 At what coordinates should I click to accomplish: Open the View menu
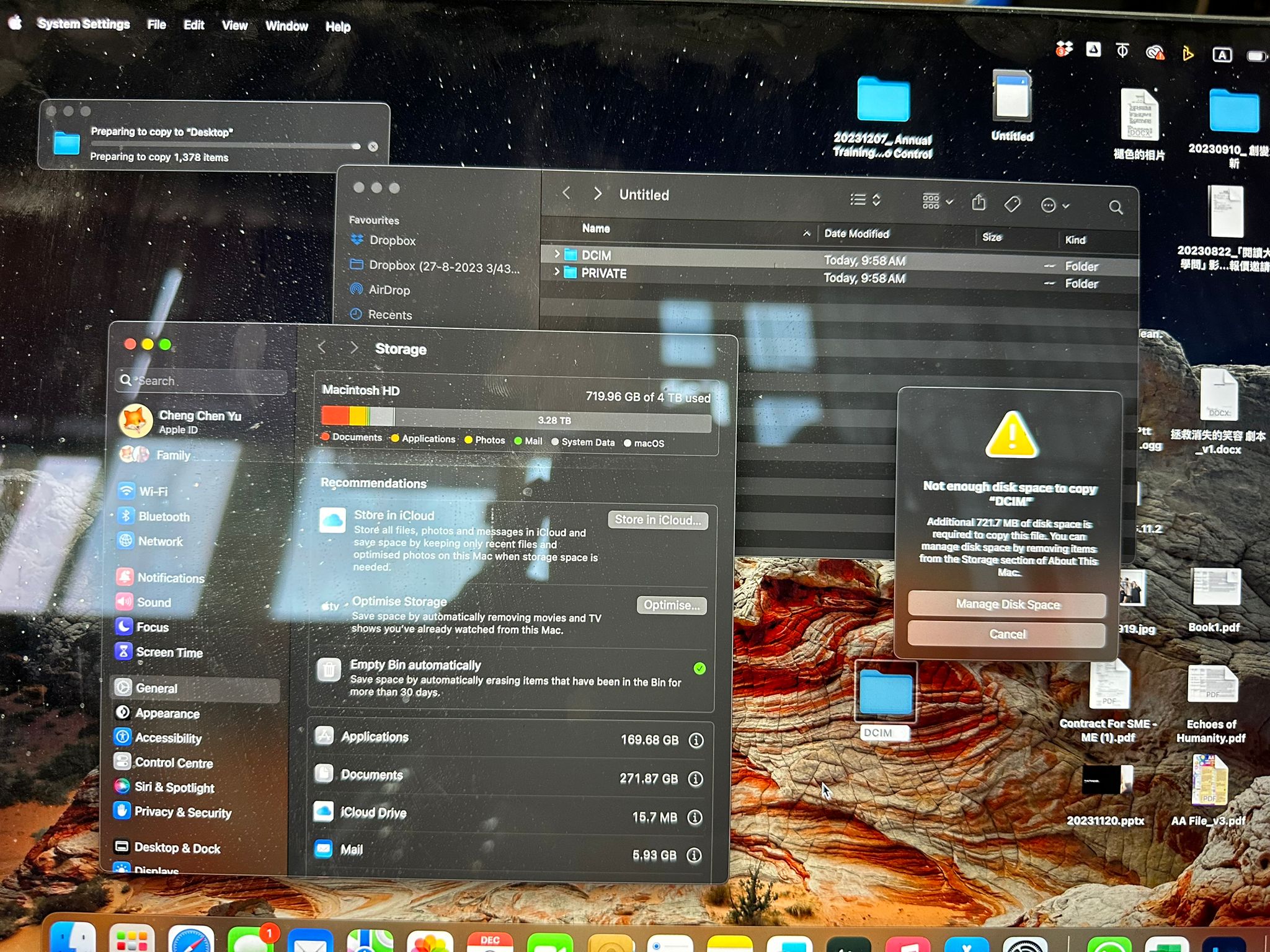click(x=234, y=25)
